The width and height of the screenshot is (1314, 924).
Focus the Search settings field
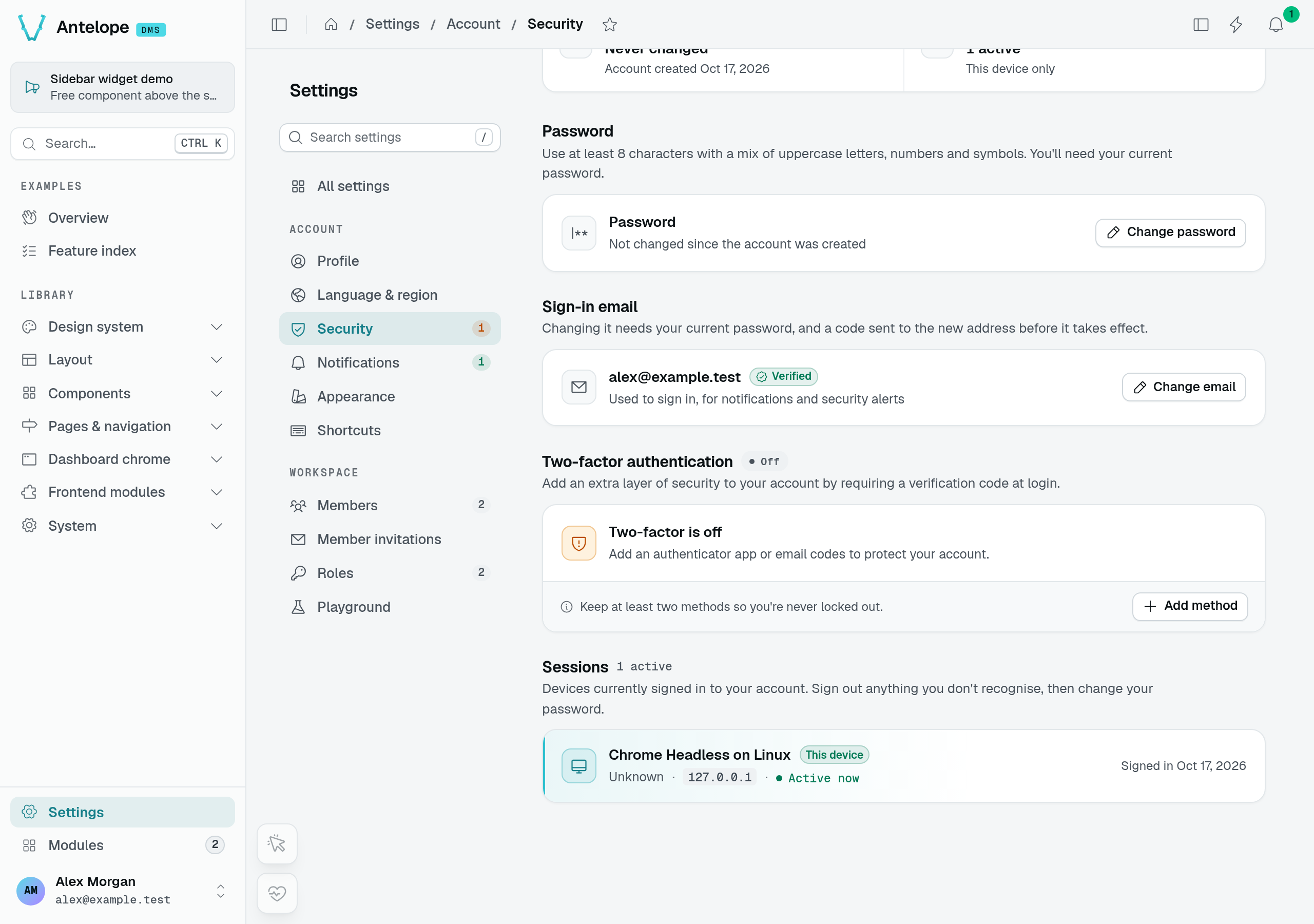390,138
